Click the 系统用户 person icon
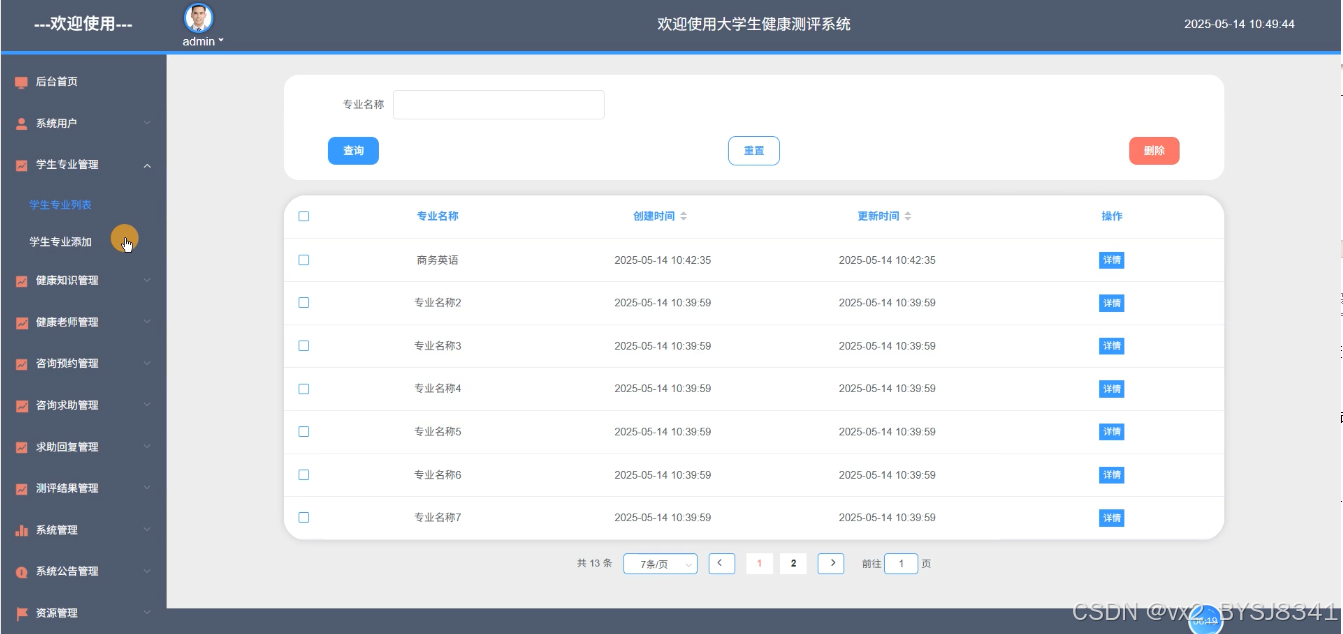Screen dimensions: 1343x634 [21, 124]
